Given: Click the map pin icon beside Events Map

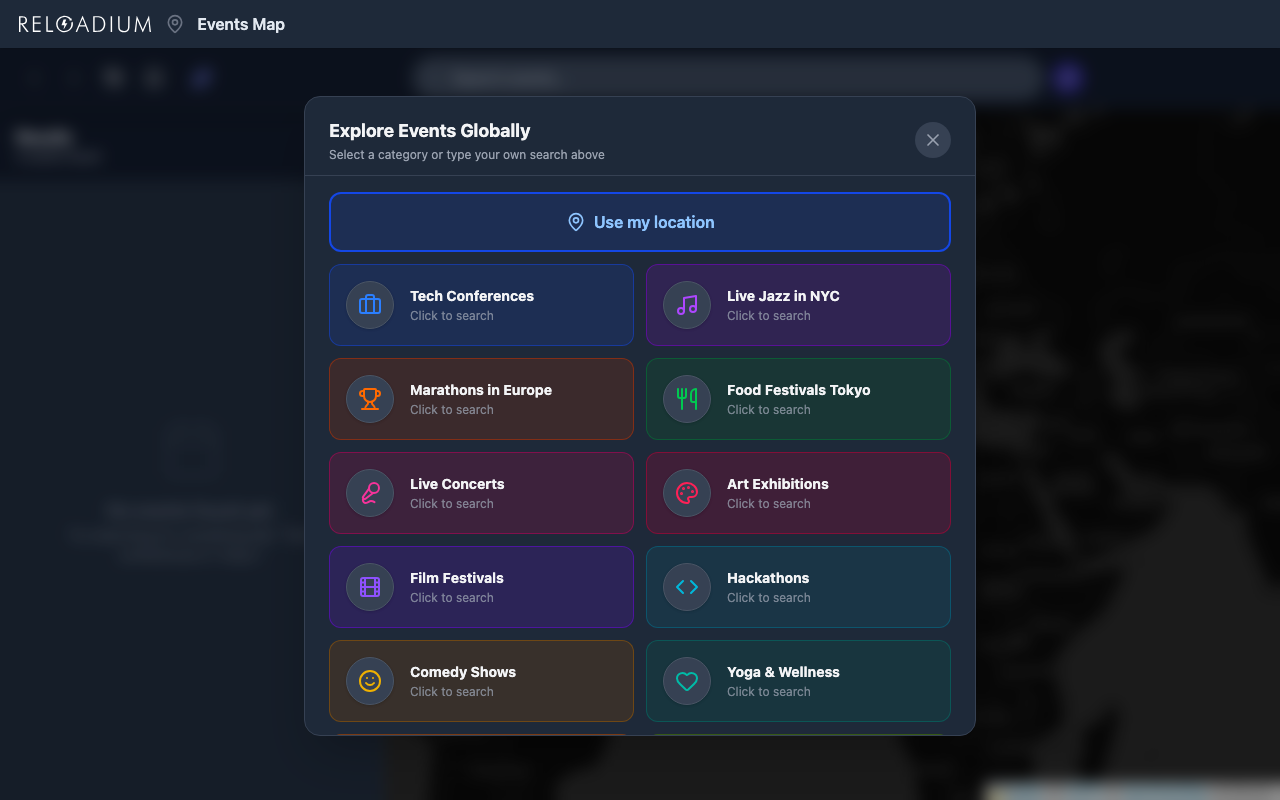Looking at the screenshot, I should click(x=175, y=23).
